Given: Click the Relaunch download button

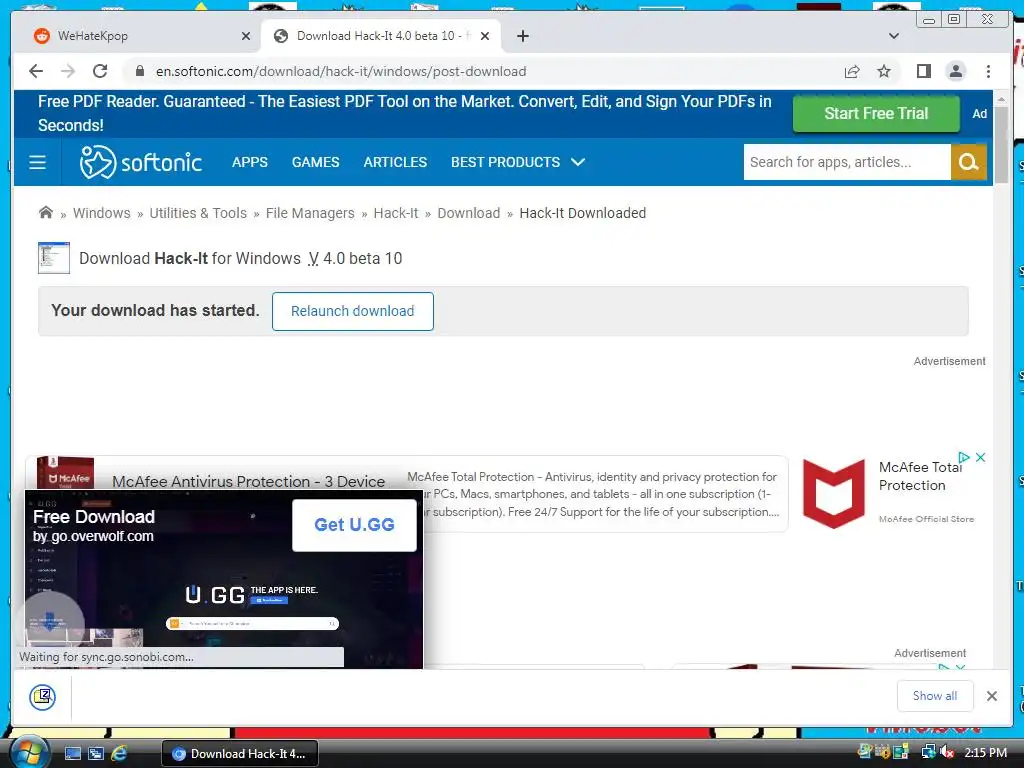Looking at the screenshot, I should pos(353,312).
